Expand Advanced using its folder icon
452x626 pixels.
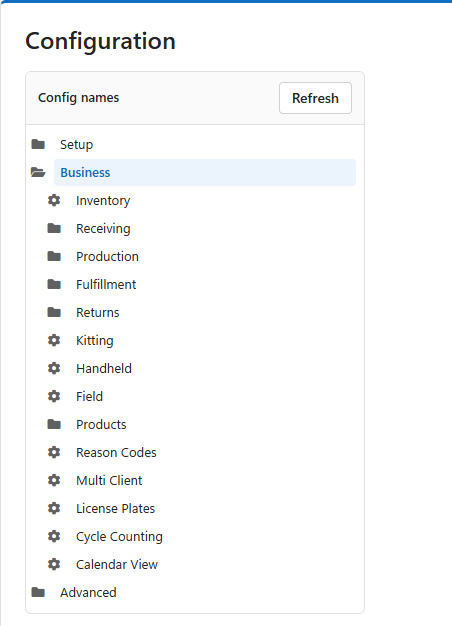38,592
